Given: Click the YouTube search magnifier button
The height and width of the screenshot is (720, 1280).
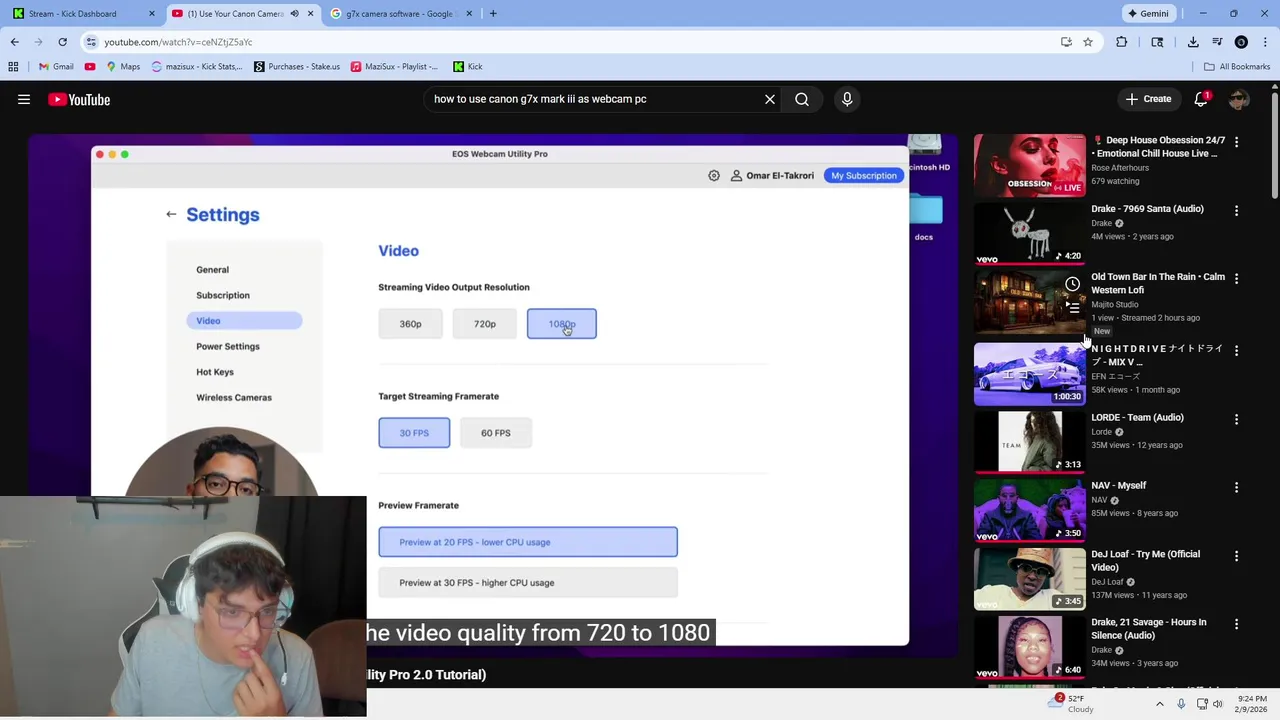Looking at the screenshot, I should tap(802, 99).
